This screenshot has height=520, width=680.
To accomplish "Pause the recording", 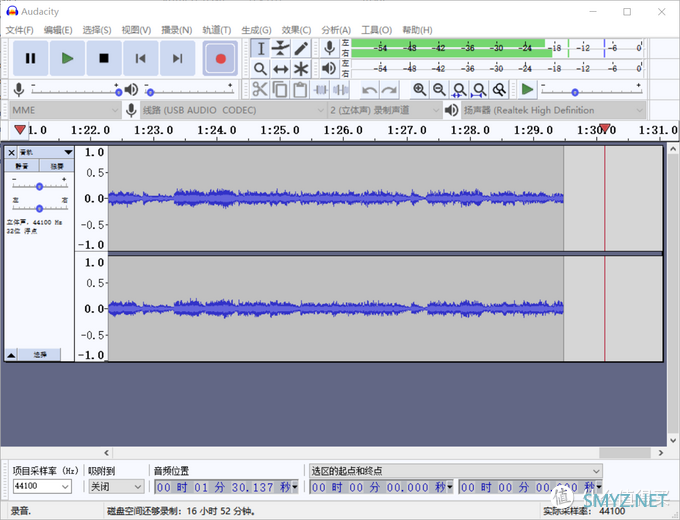I will click(30, 58).
